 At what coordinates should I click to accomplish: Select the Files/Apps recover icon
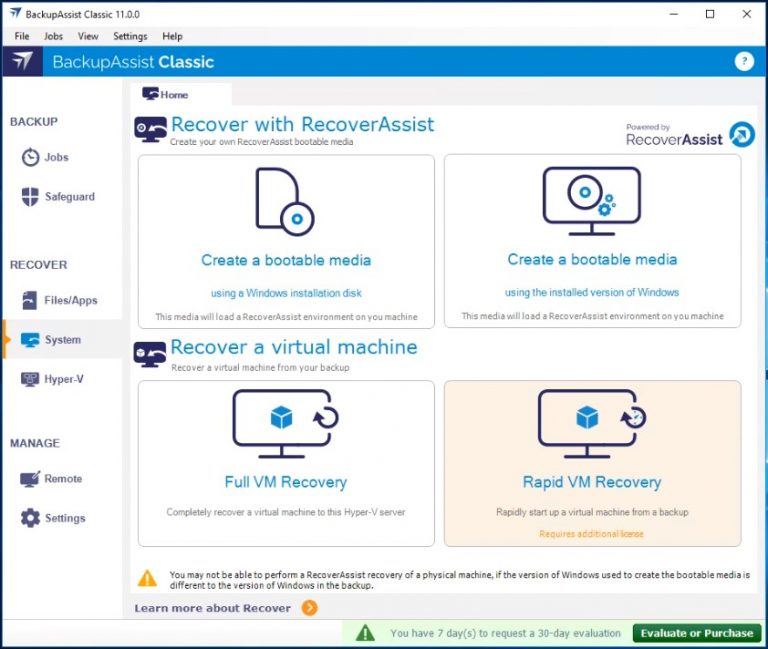[x=30, y=300]
